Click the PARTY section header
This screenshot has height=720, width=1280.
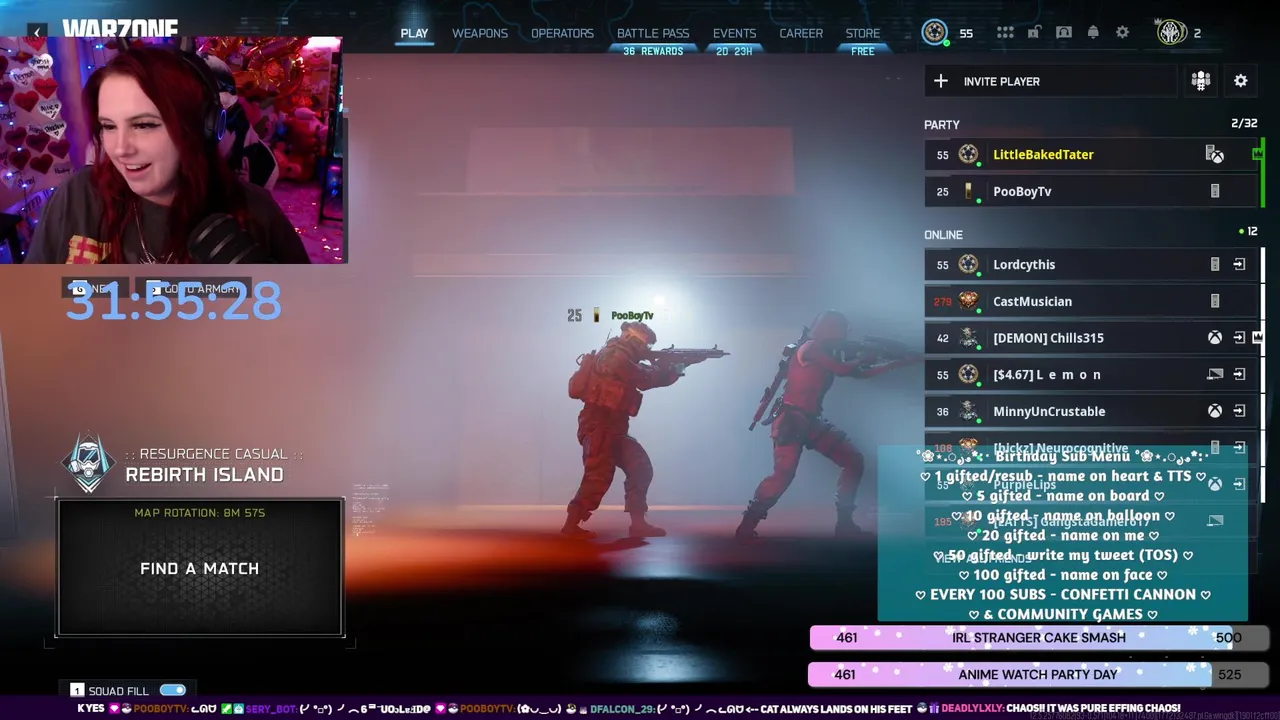point(942,124)
